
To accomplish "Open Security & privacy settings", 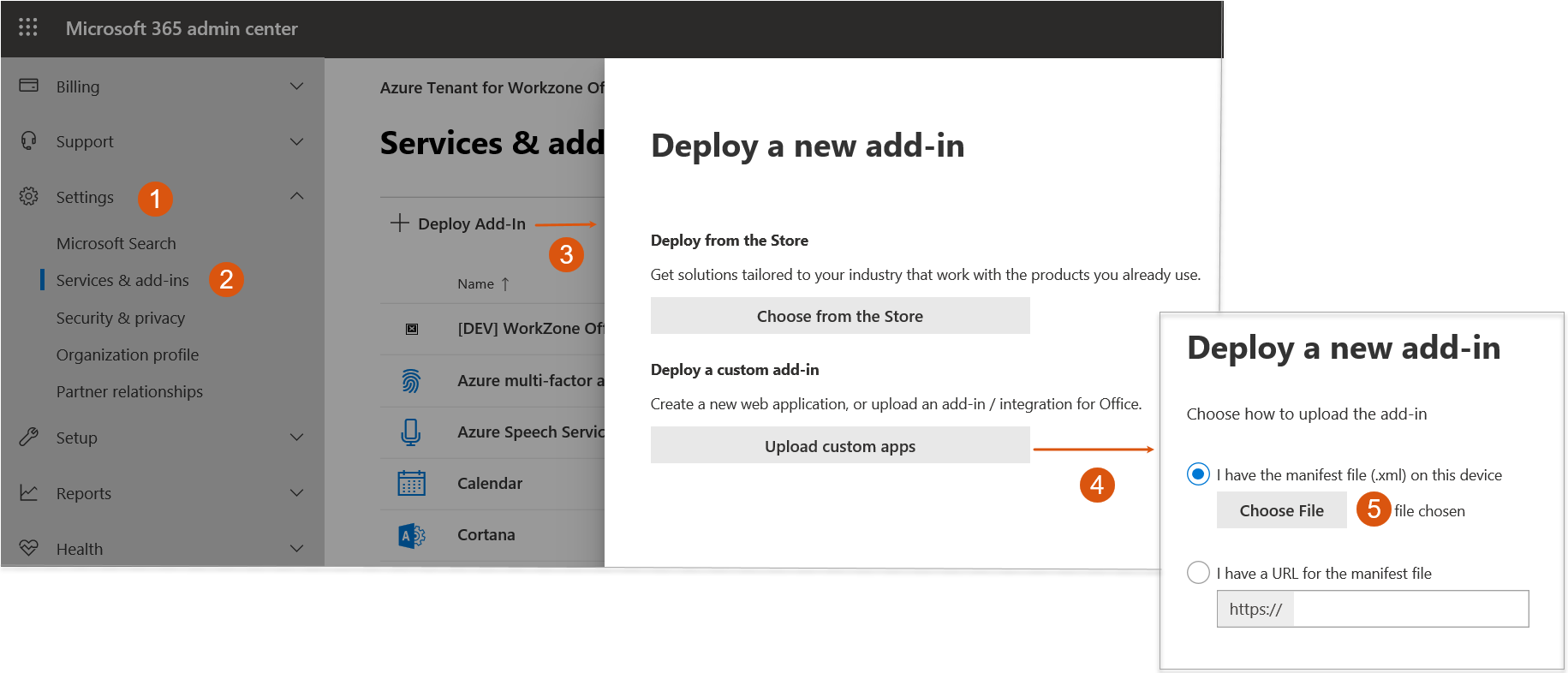I will tap(121, 318).
